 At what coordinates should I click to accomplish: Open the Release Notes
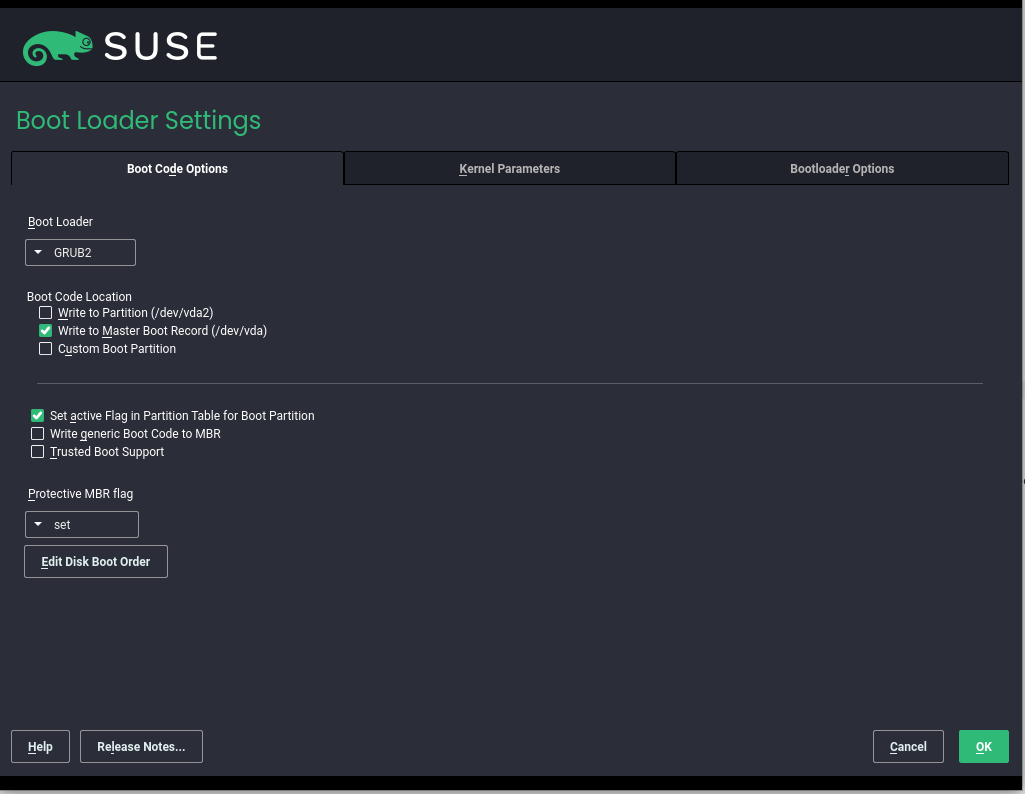point(141,747)
